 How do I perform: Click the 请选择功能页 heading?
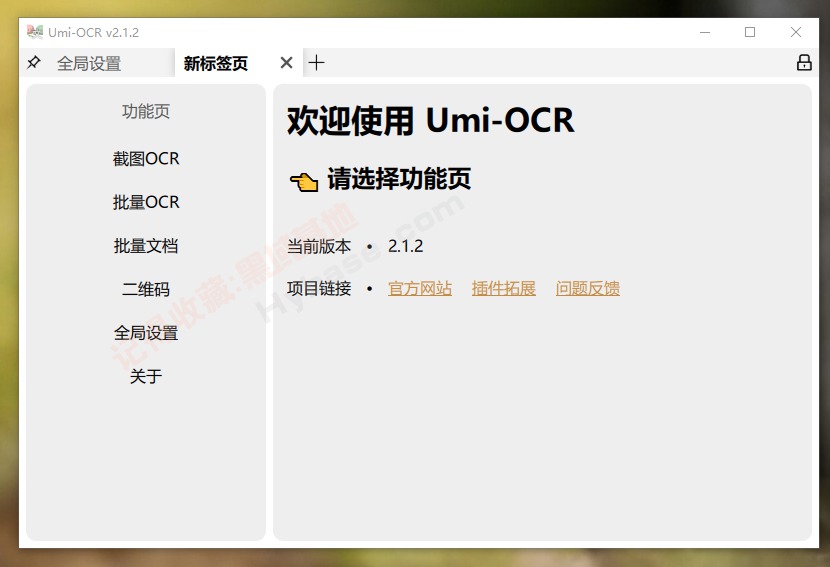coord(399,179)
